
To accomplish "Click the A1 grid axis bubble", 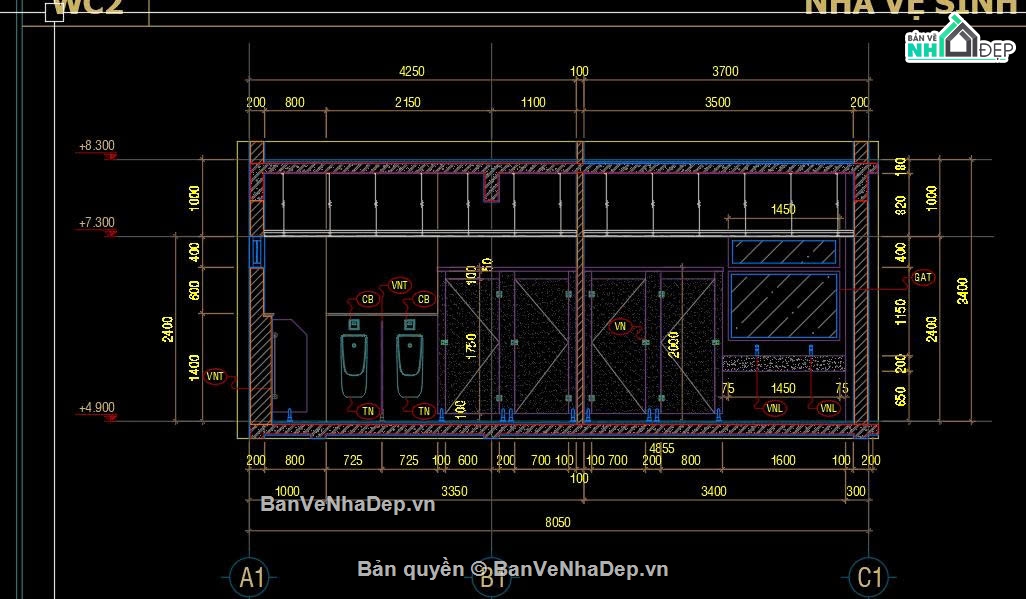I will (x=251, y=577).
